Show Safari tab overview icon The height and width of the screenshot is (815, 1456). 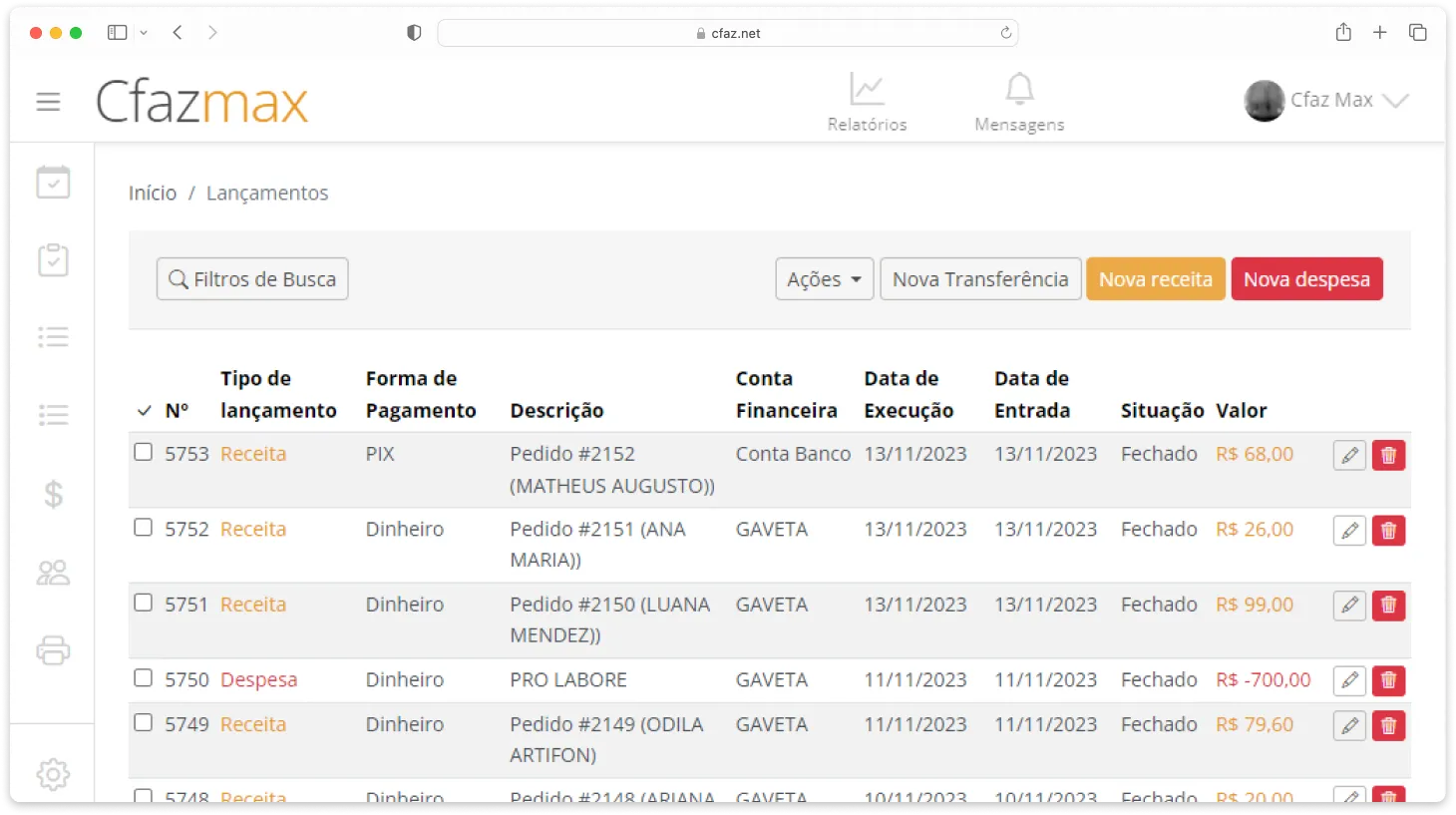pyautogui.click(x=1417, y=33)
